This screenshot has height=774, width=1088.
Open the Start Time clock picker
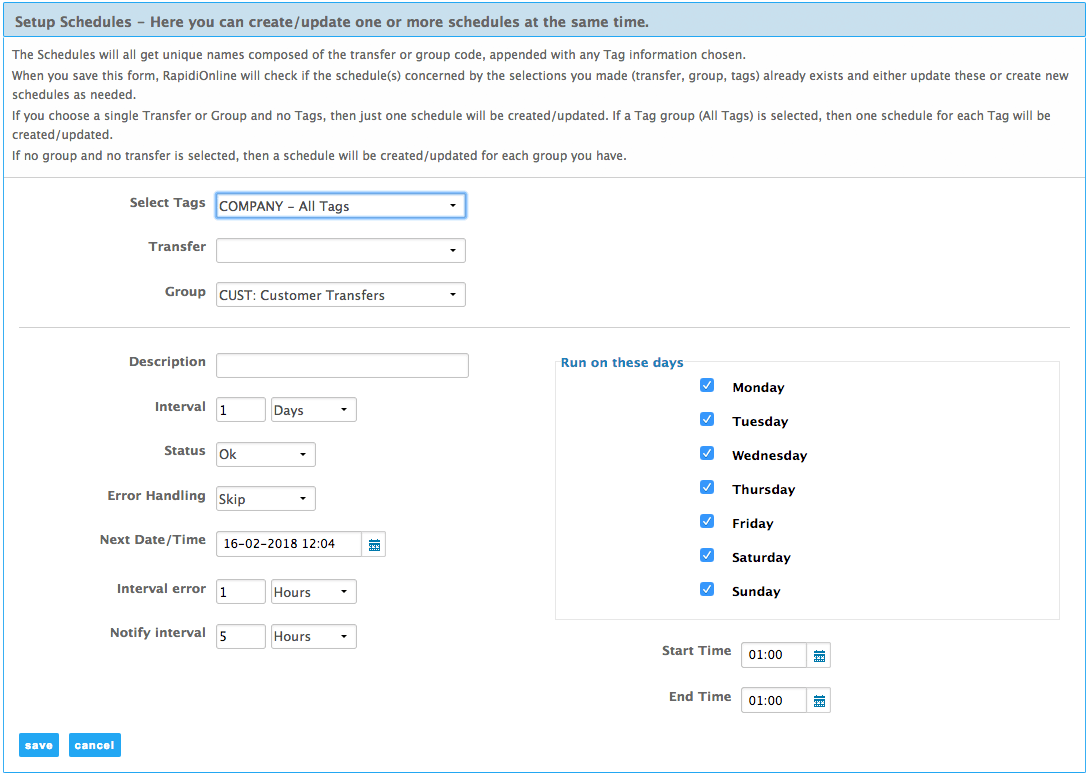pos(818,655)
